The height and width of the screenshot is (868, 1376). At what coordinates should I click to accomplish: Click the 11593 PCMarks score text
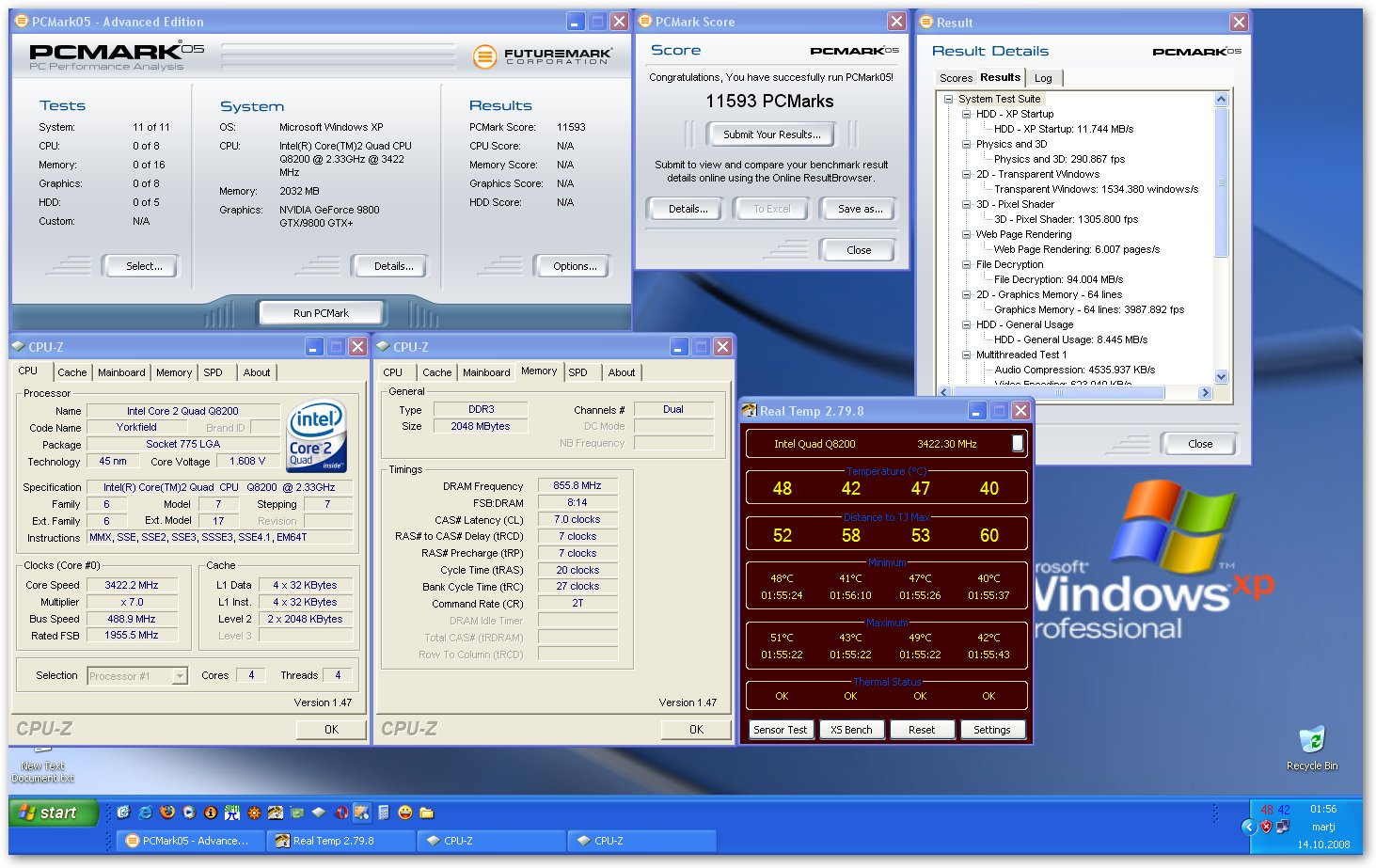click(x=769, y=102)
